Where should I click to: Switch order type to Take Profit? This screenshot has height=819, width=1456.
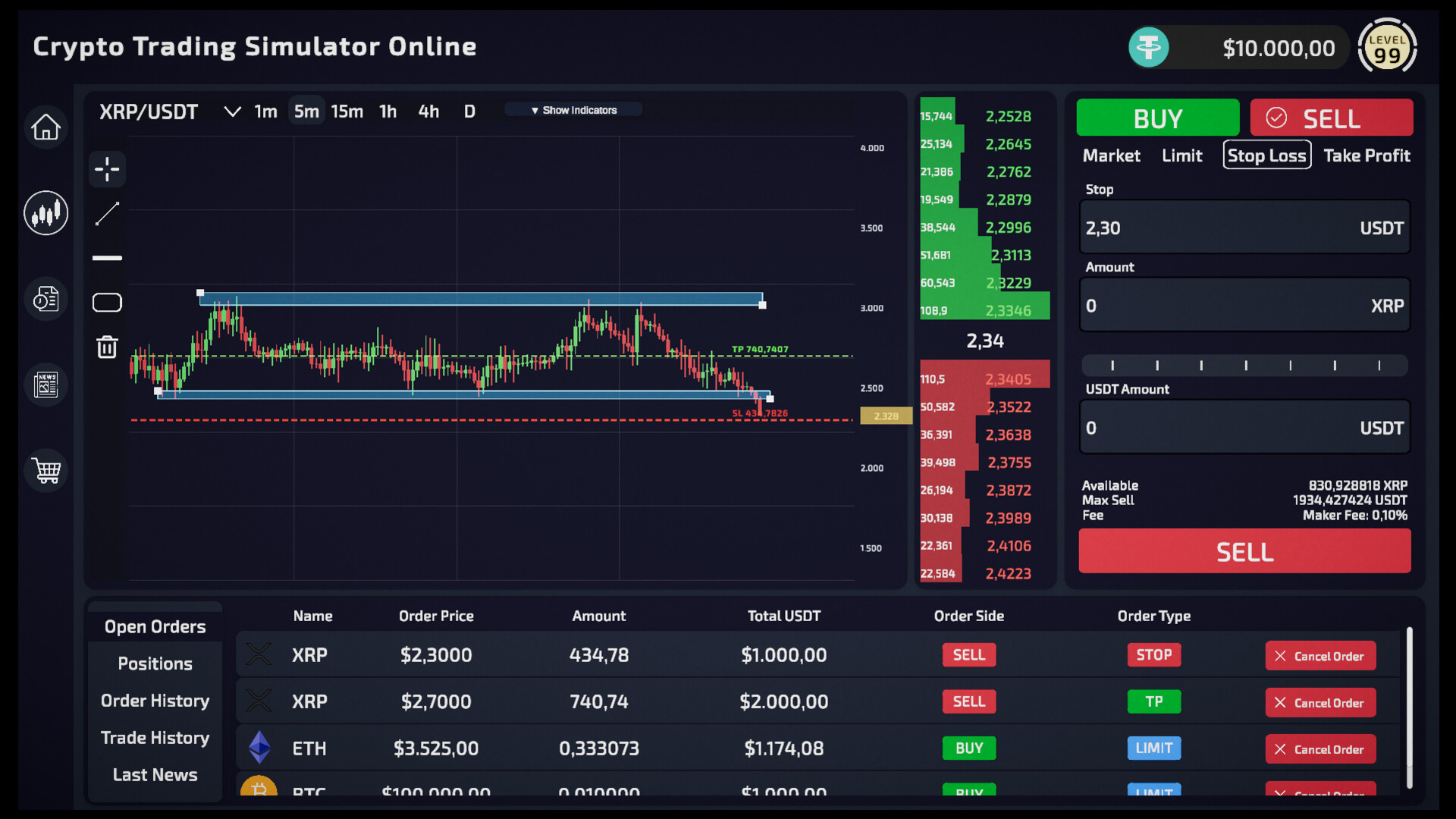pos(1367,155)
